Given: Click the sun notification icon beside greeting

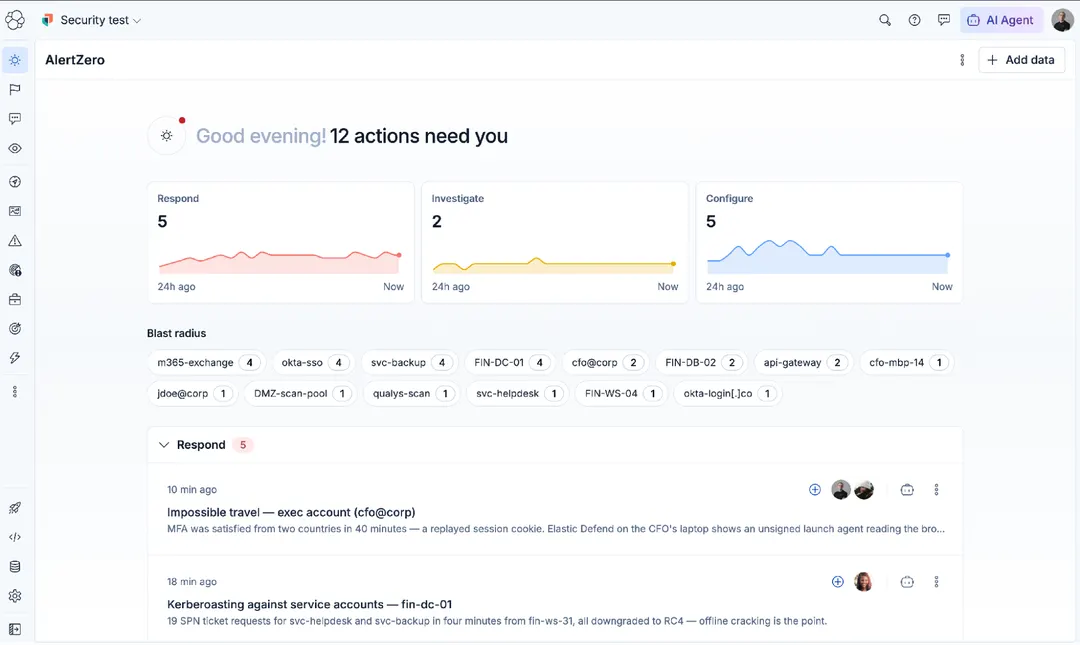Looking at the screenshot, I should click(x=167, y=136).
